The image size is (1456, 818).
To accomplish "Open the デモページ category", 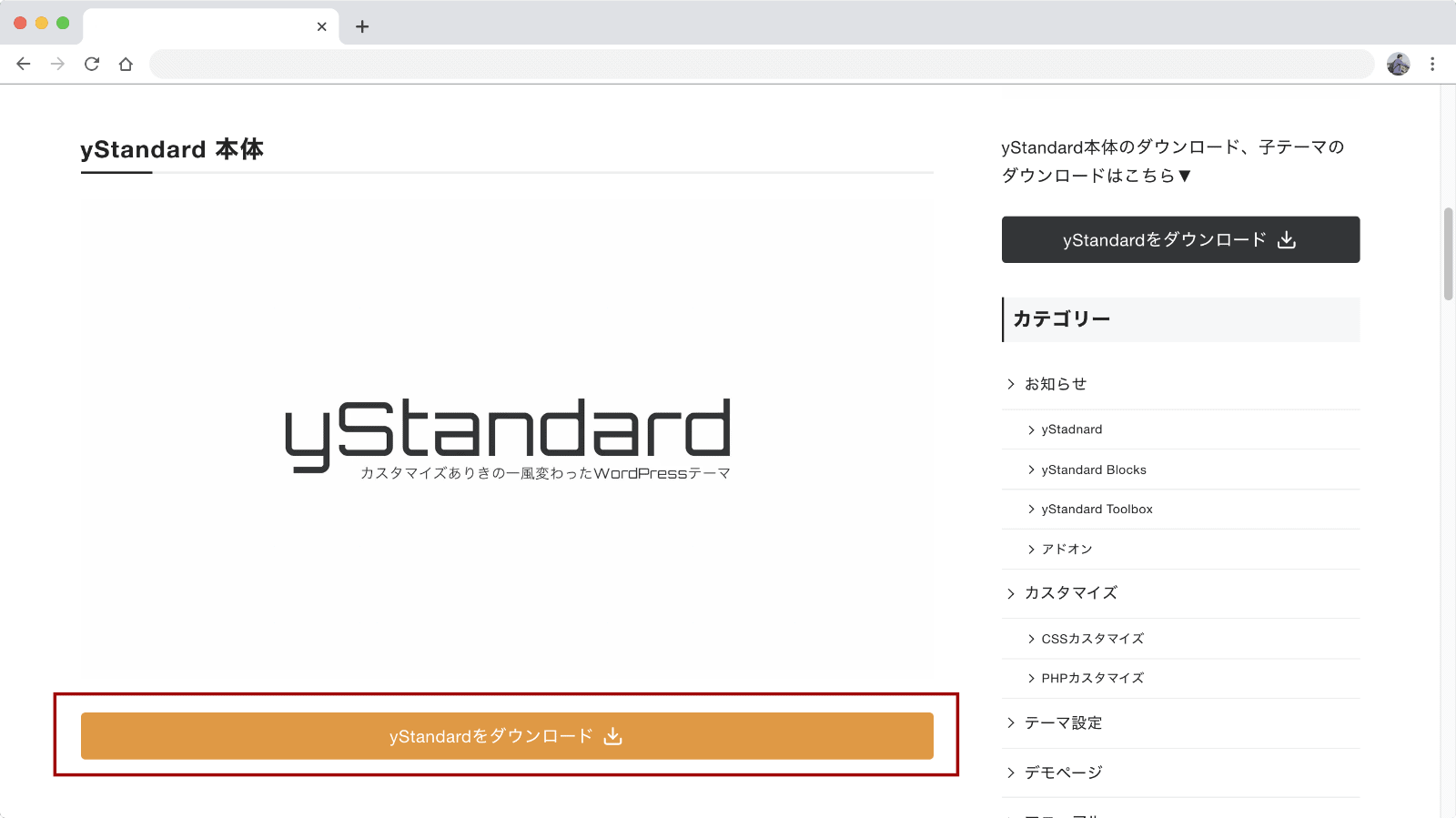I will click(x=1063, y=773).
